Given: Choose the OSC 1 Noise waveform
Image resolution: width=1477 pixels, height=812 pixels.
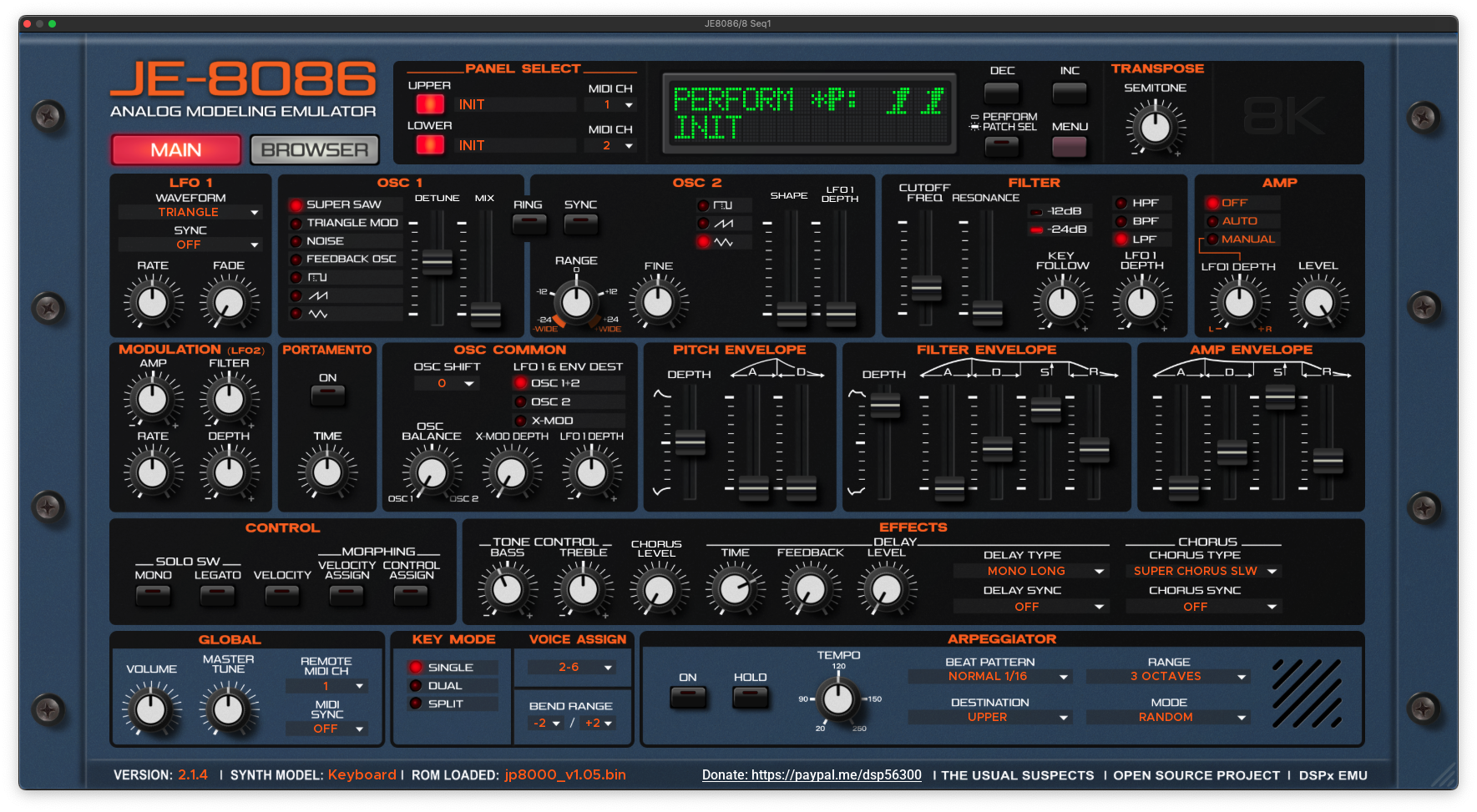Looking at the screenshot, I should point(296,241).
